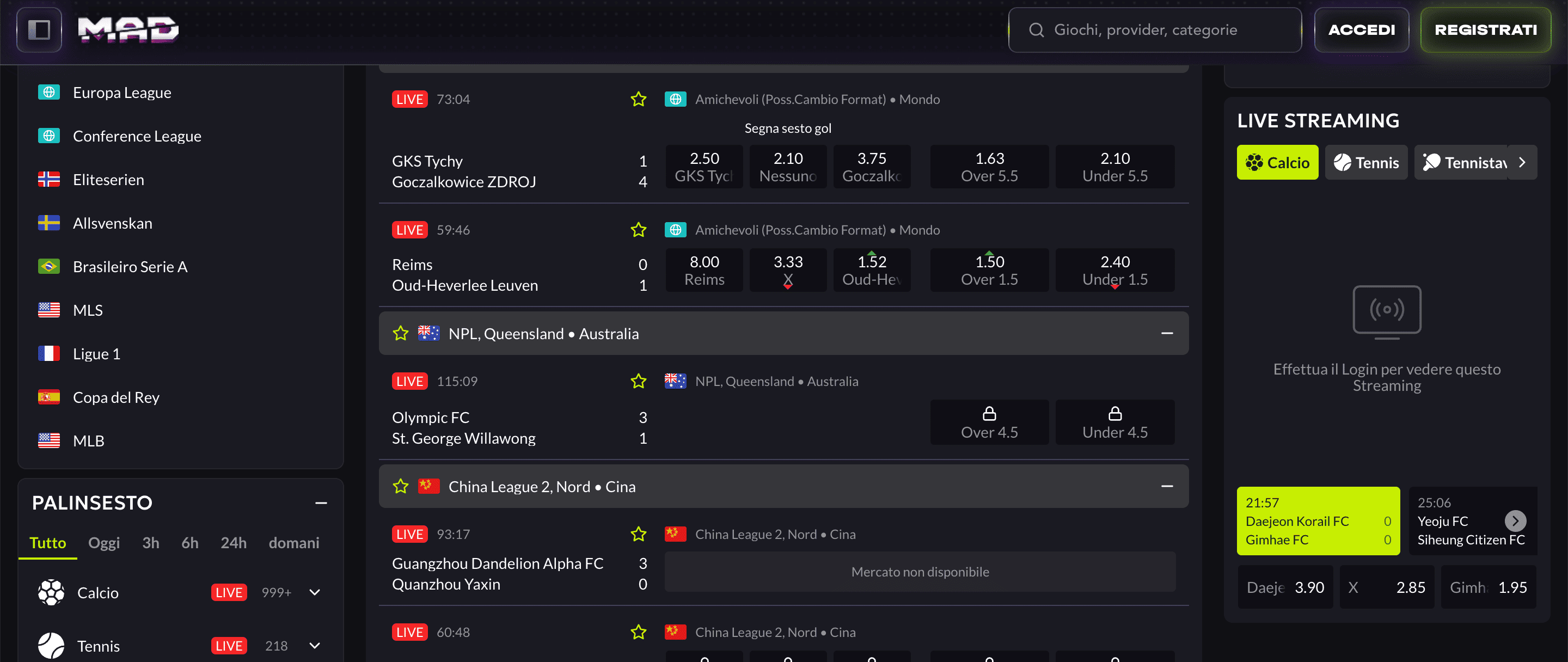Select the Europa League globe icon
Image resolution: width=1568 pixels, height=662 pixels.
pyautogui.click(x=48, y=92)
